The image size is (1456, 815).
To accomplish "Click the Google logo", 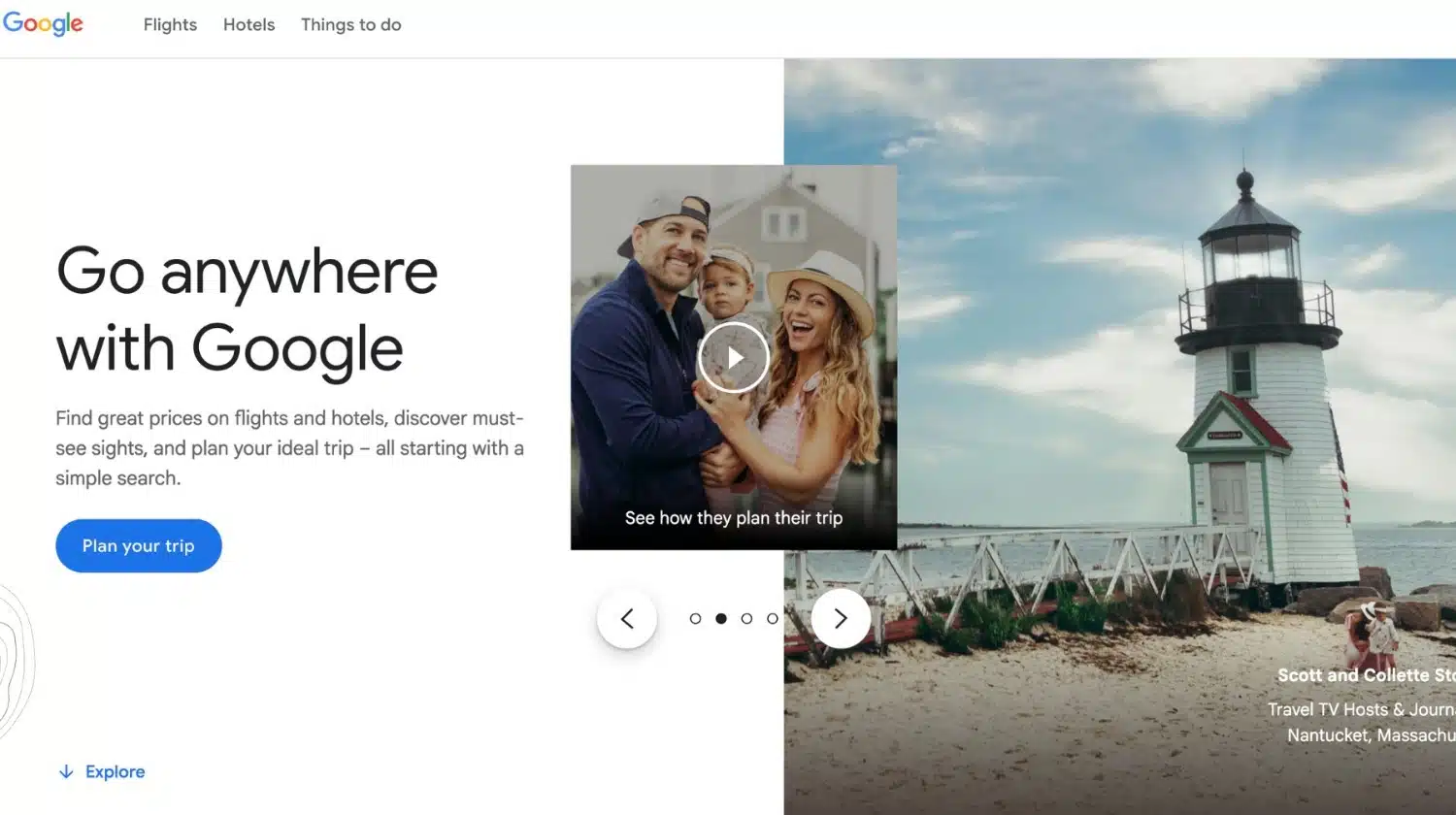I will pyautogui.click(x=44, y=23).
